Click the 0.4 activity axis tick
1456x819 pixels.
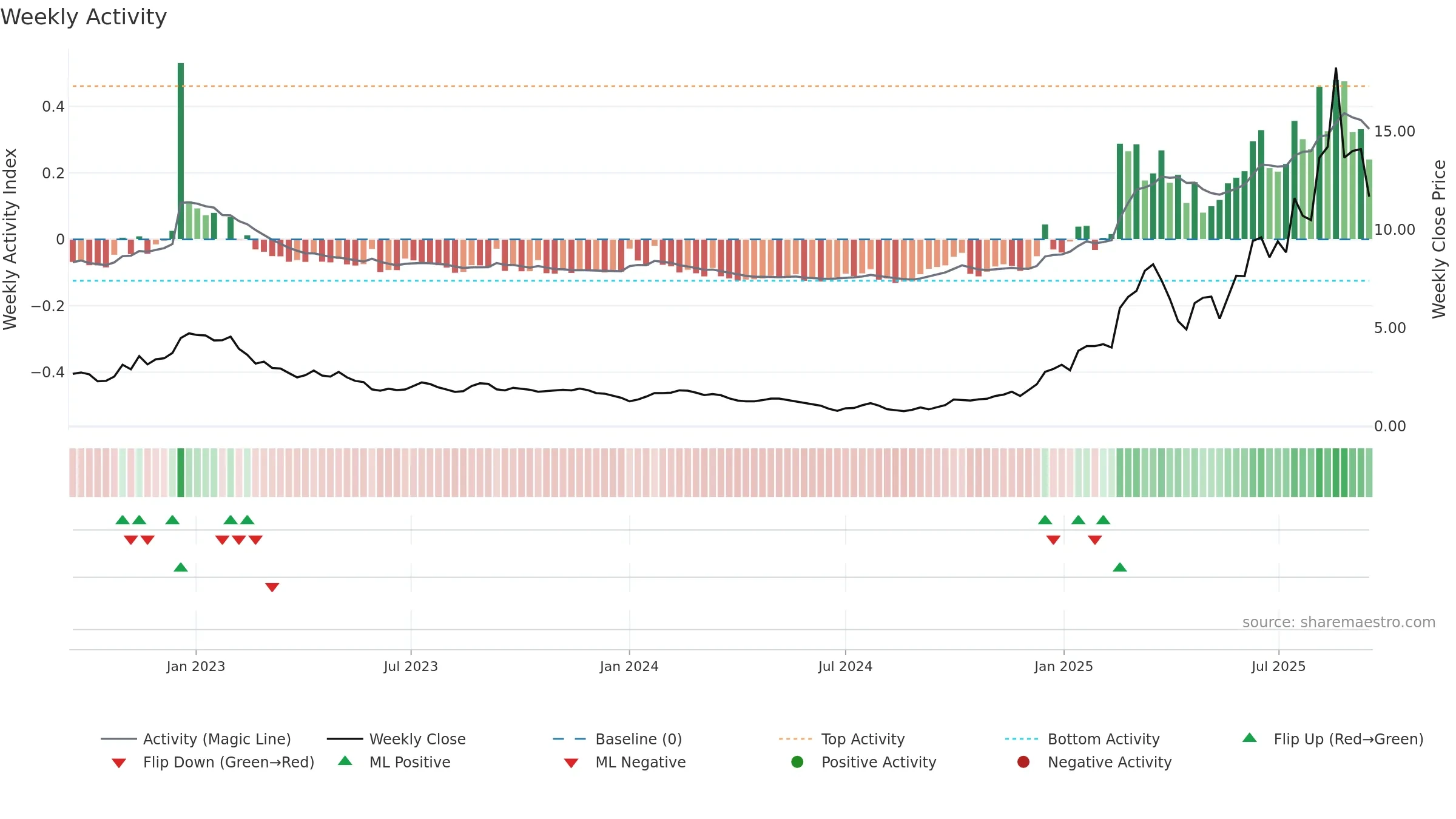53,107
